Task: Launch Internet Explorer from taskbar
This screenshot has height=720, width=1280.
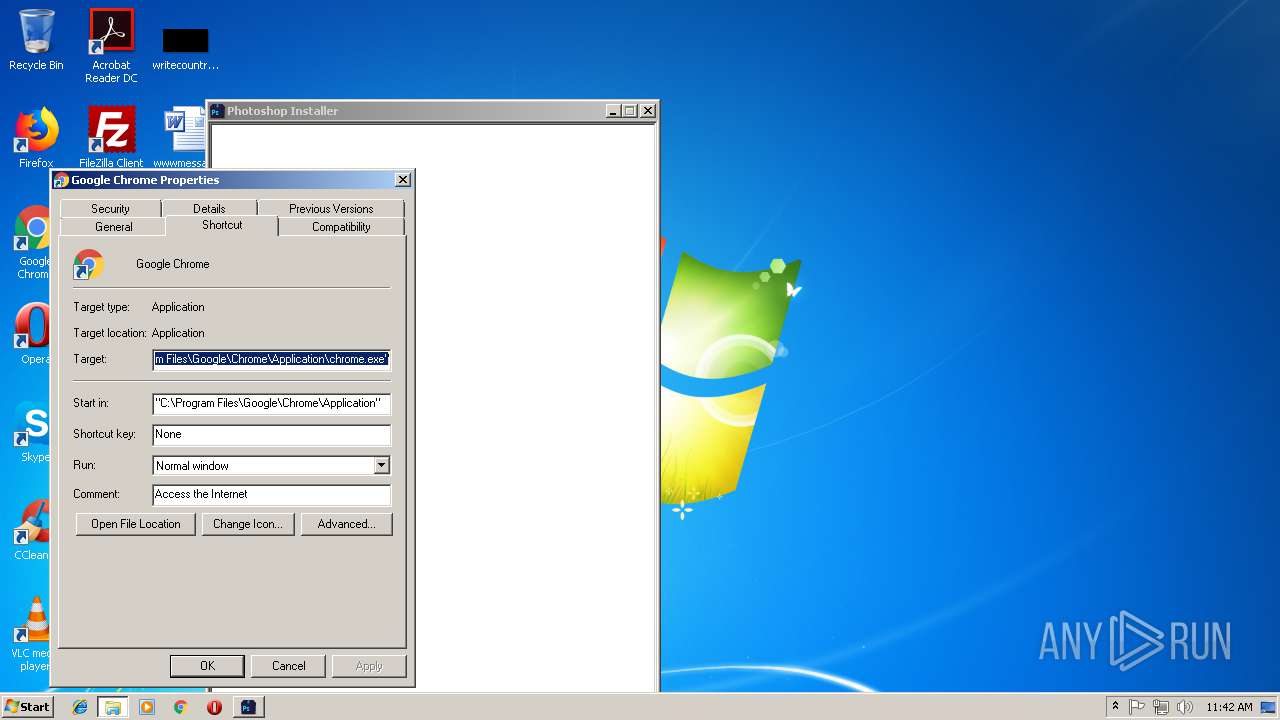Action: [x=80, y=707]
